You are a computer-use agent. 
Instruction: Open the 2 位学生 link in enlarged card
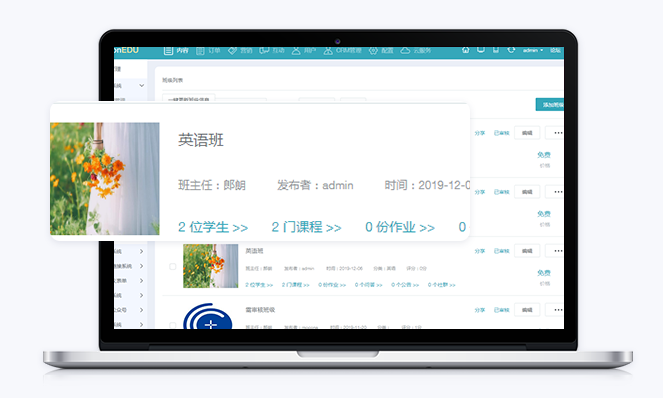(213, 227)
